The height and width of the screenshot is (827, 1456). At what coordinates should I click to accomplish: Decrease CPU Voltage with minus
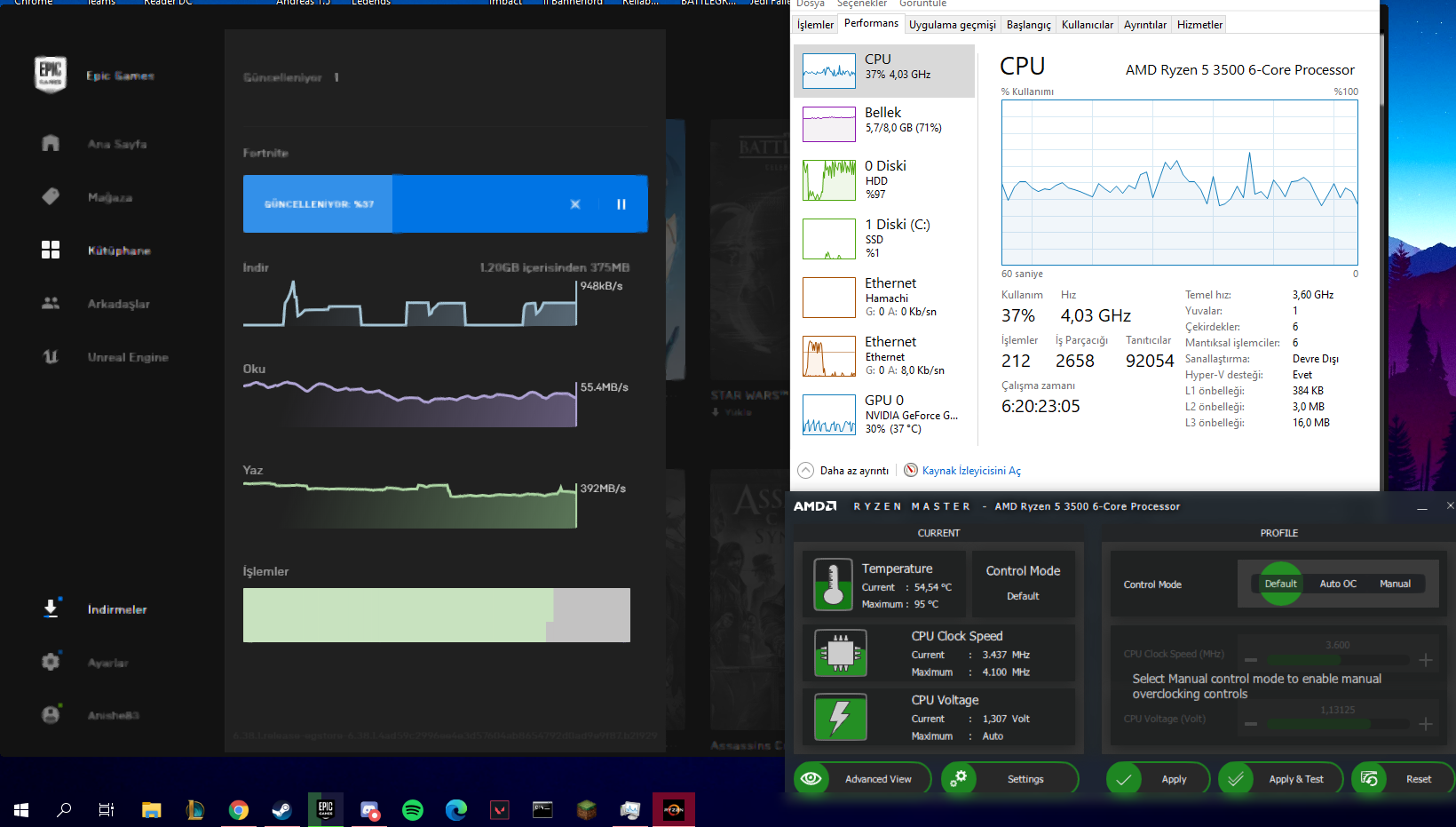[1251, 724]
